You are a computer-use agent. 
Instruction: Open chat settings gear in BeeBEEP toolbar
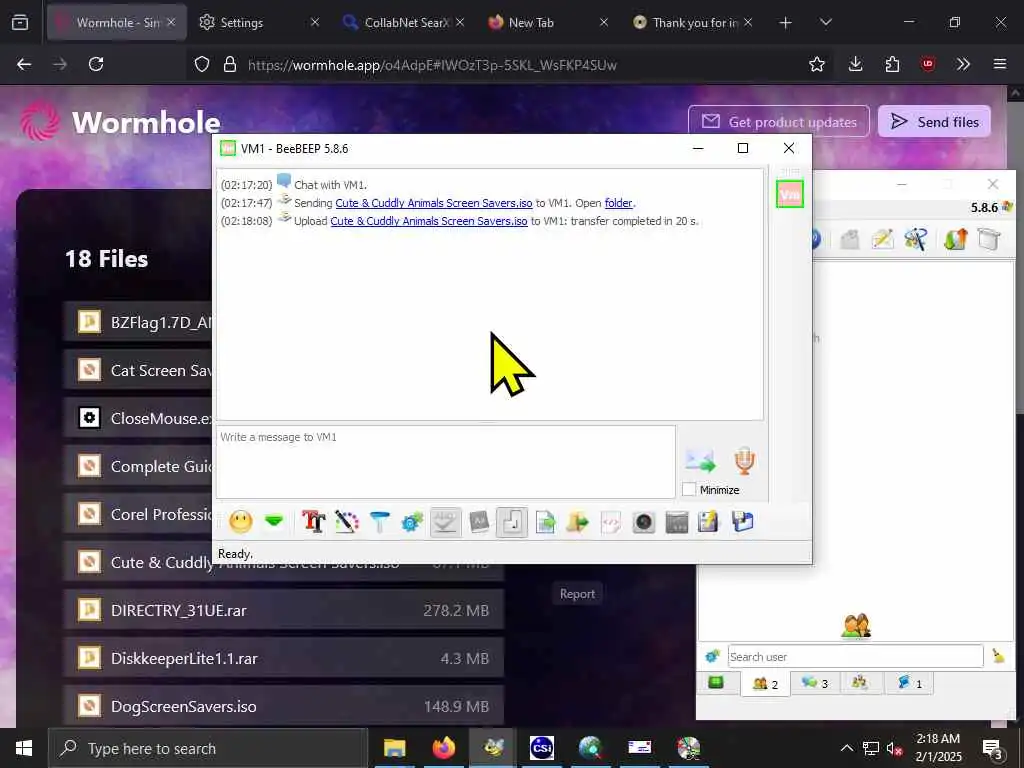point(412,522)
